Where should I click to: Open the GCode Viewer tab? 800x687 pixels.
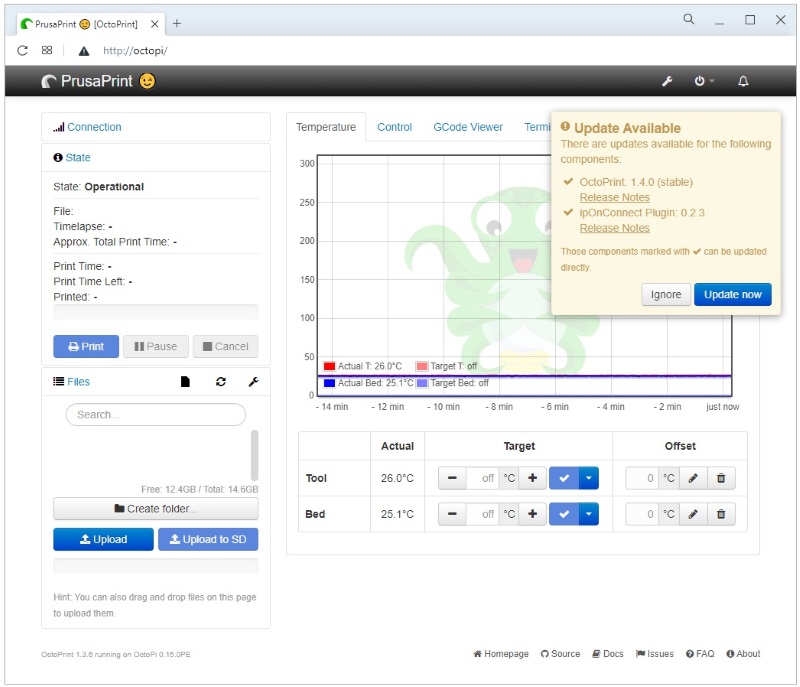(467, 127)
